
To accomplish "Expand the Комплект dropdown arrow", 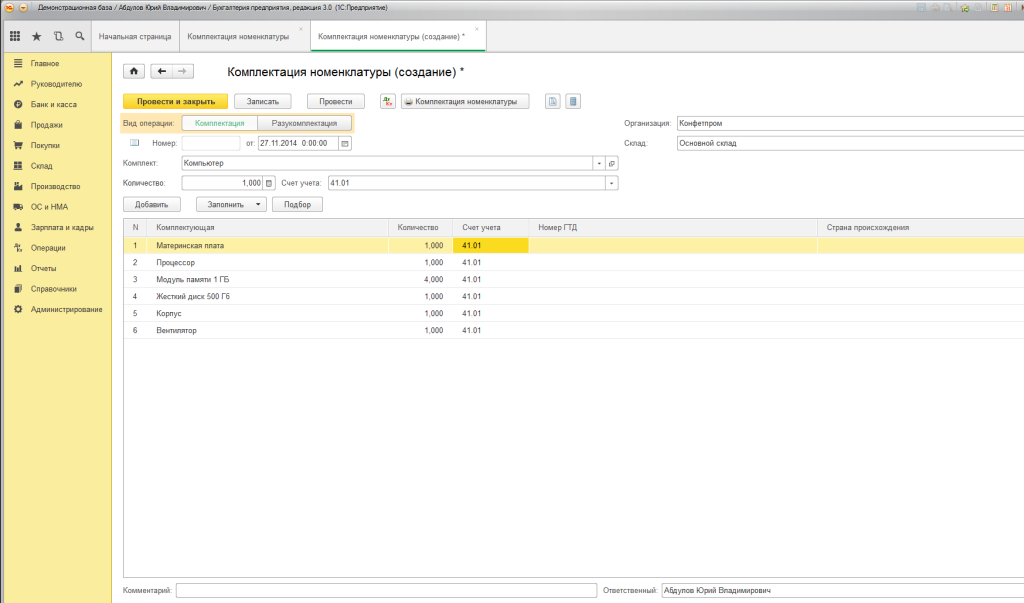I will pos(599,163).
